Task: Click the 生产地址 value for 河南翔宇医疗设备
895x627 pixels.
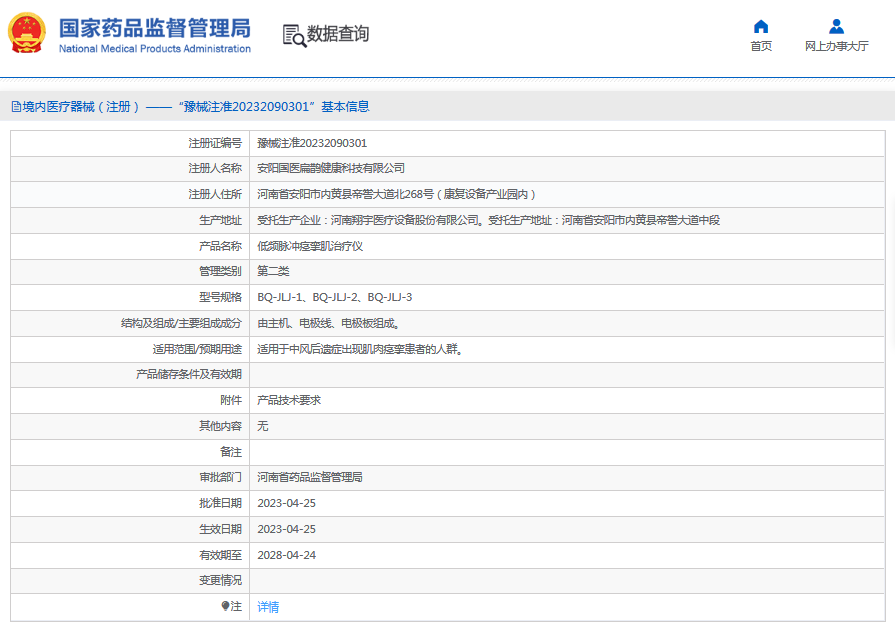Action: click(488, 220)
